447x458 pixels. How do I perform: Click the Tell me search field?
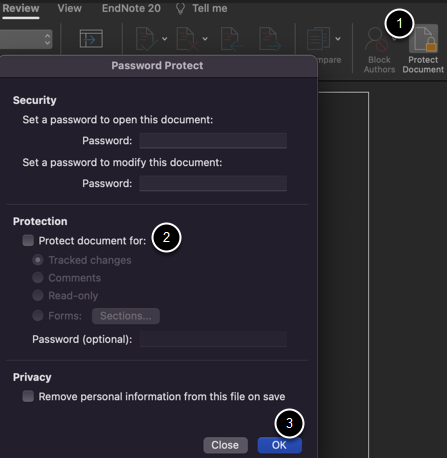[x=210, y=8]
